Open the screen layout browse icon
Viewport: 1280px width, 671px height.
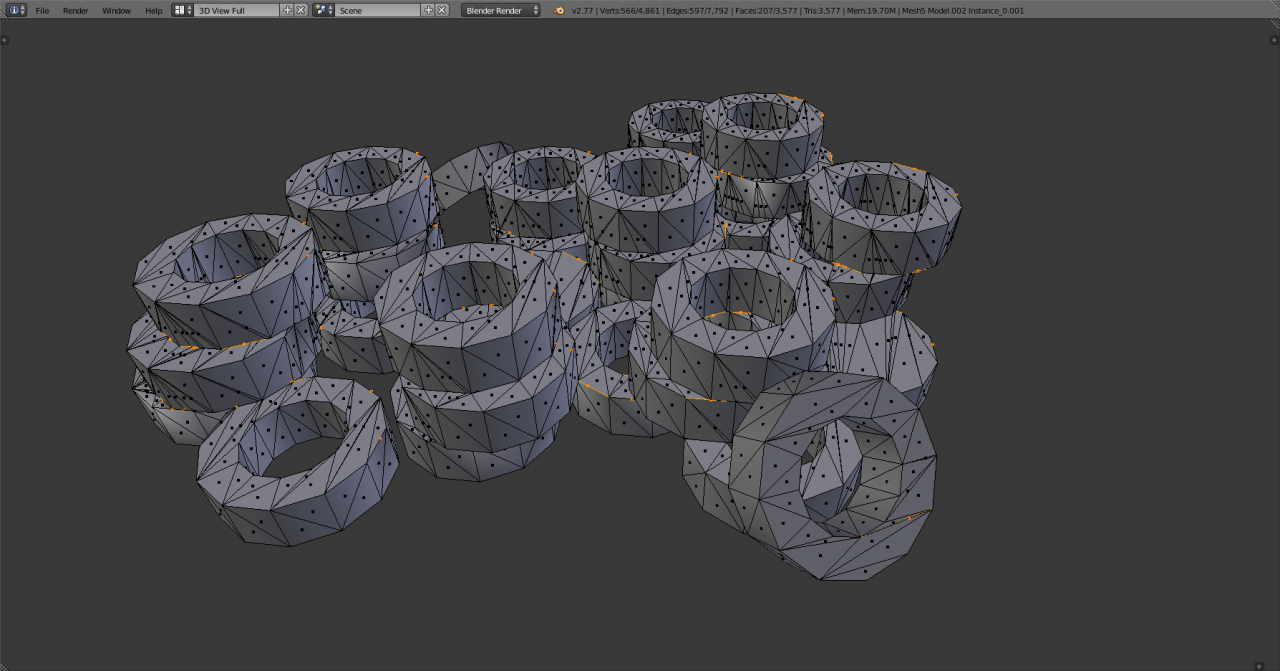tap(182, 10)
